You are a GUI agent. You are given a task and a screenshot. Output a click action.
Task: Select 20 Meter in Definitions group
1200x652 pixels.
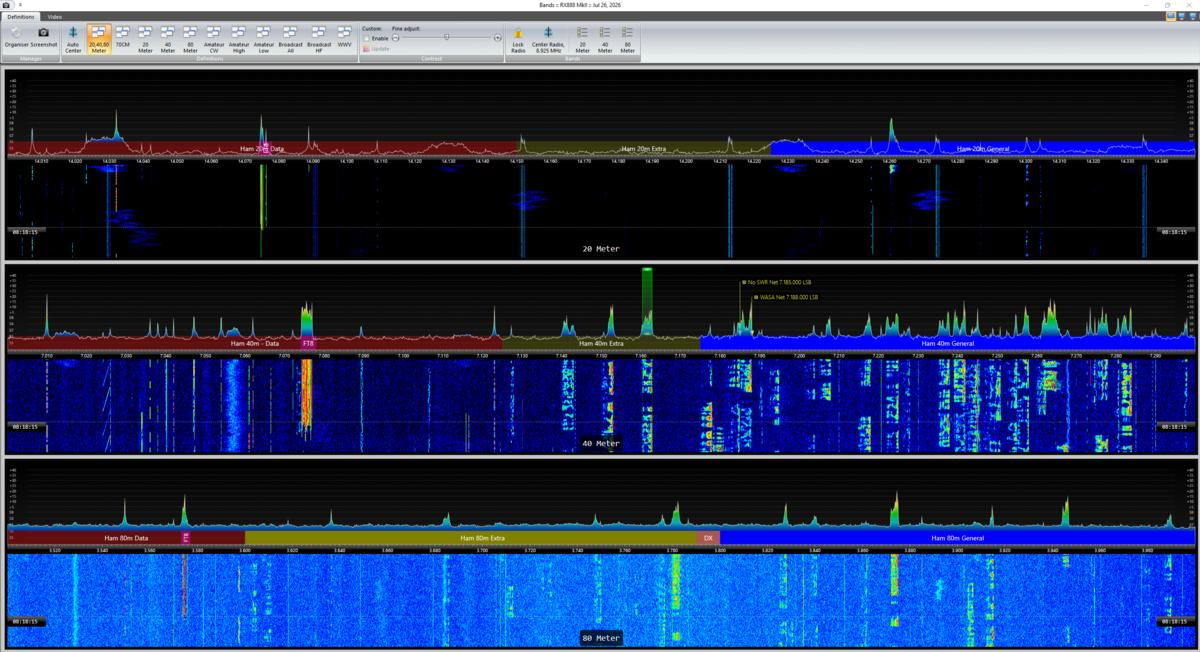click(145, 39)
